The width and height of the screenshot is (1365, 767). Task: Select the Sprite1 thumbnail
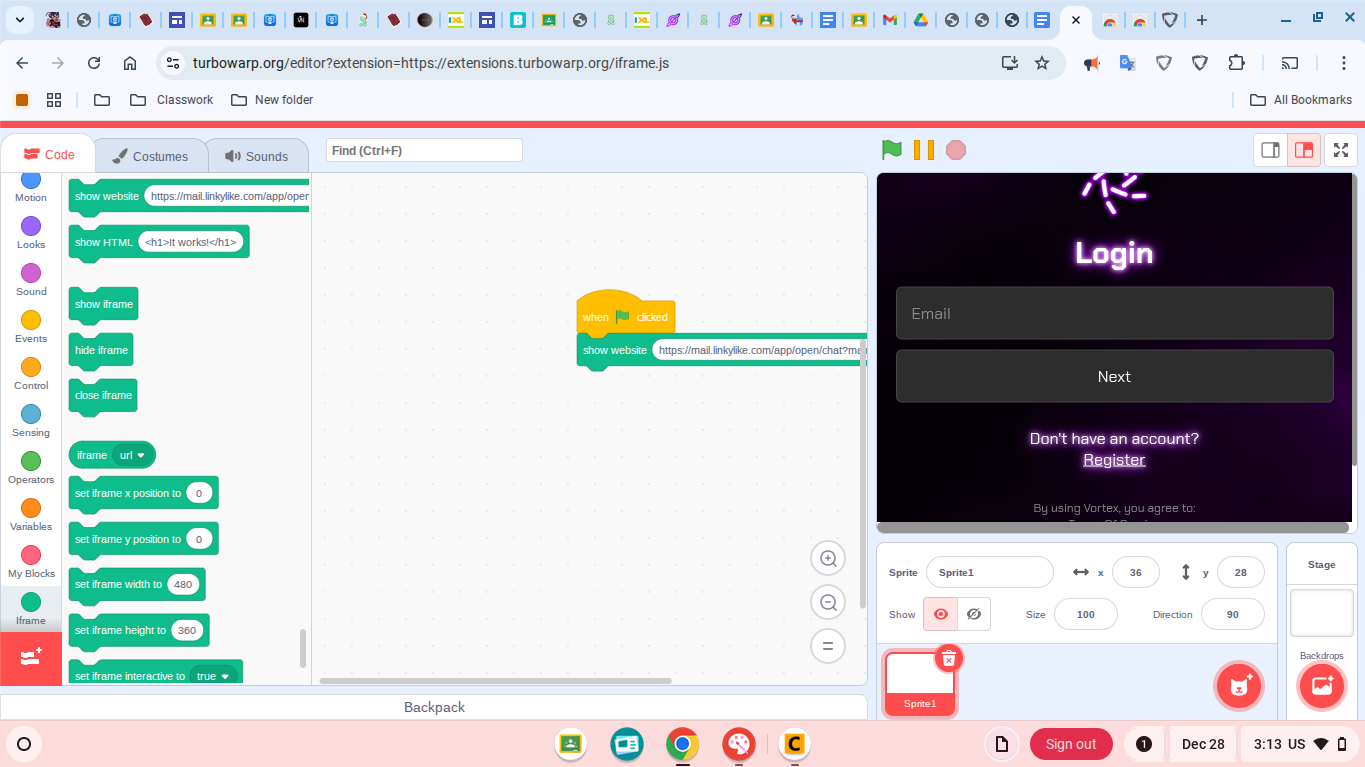click(x=919, y=683)
